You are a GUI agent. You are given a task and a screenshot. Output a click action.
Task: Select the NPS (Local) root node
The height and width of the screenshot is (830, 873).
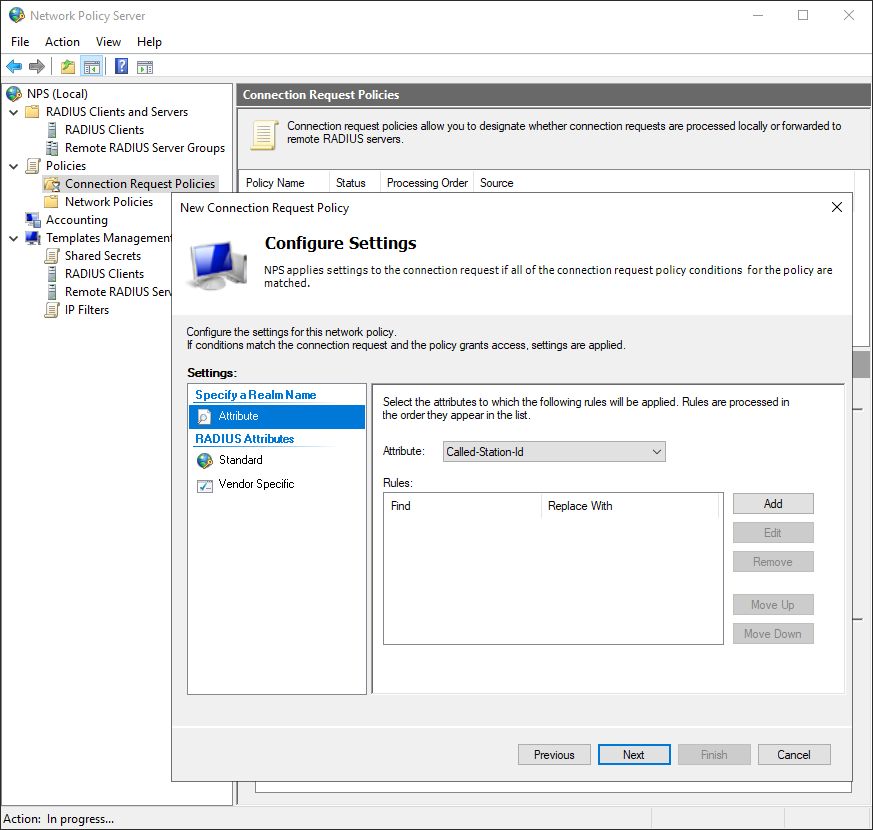(x=57, y=94)
